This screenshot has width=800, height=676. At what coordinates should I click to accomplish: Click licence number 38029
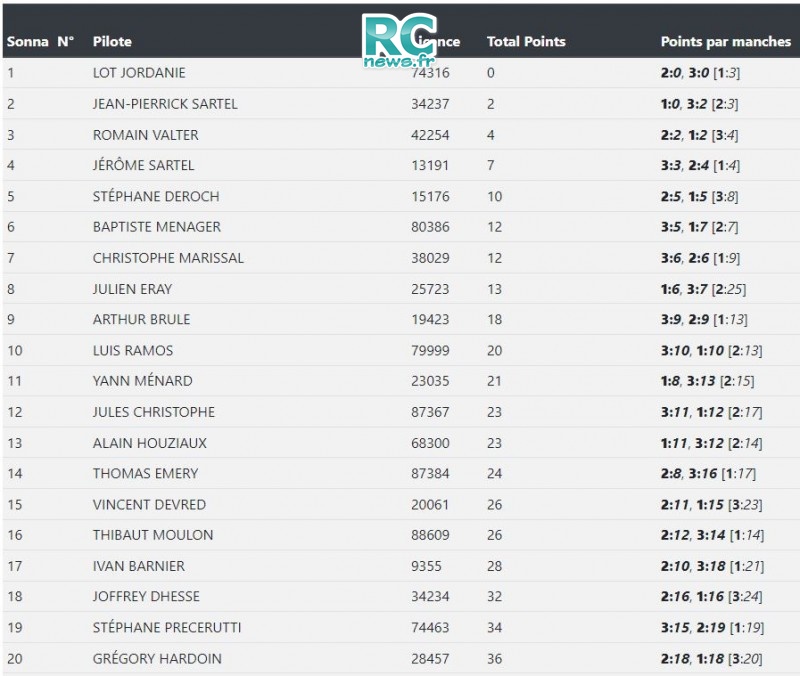[x=430, y=258]
